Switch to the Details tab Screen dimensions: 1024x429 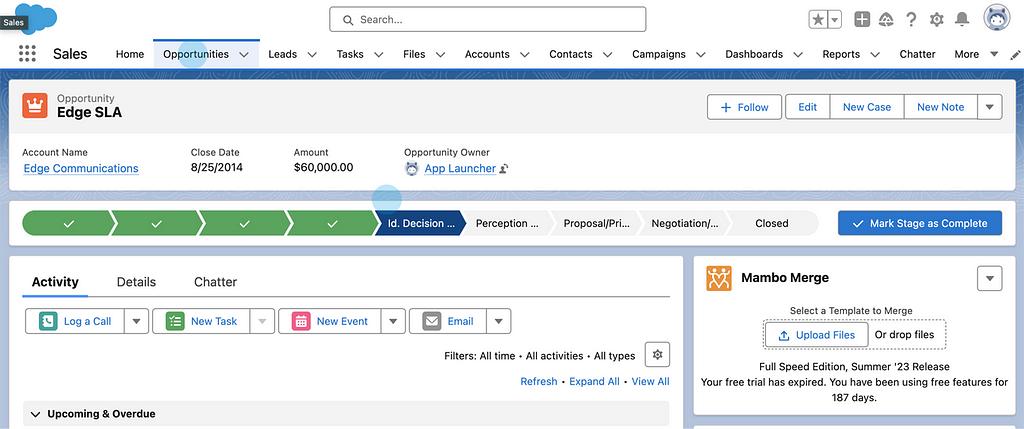pos(136,282)
